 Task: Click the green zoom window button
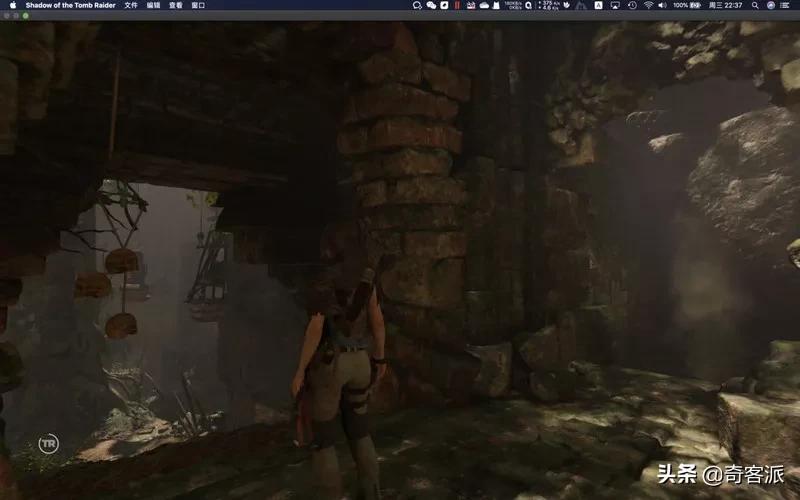click(x=26, y=16)
